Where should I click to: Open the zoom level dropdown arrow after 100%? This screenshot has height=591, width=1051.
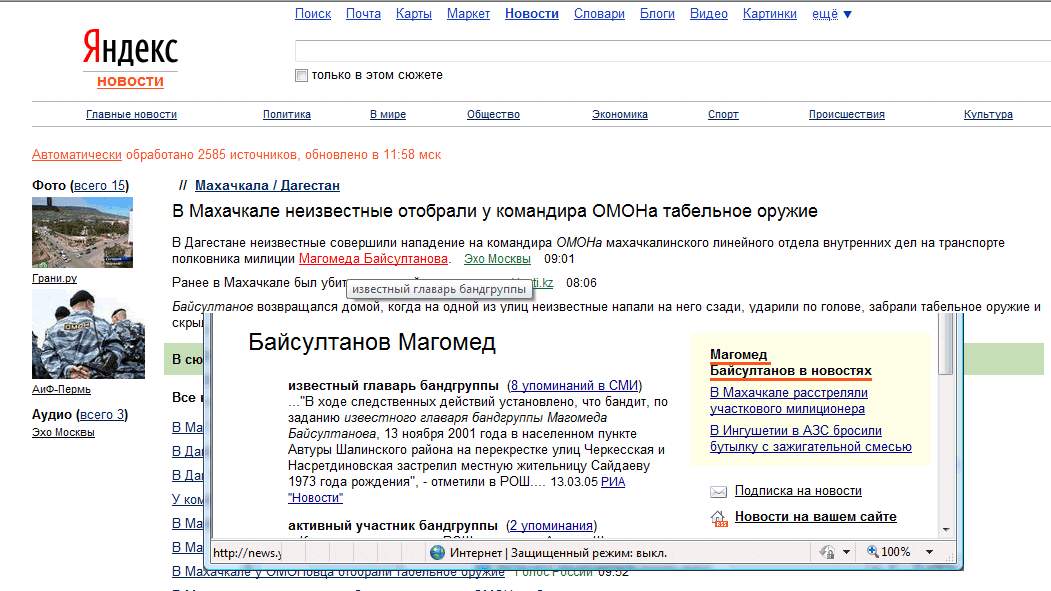coord(930,552)
